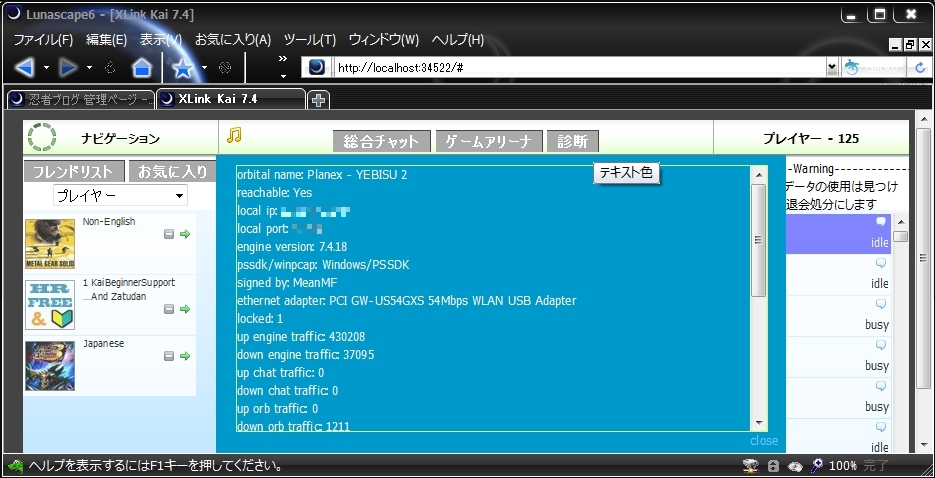Click the refresh icon next to the home button
The image size is (935, 478).
110,67
